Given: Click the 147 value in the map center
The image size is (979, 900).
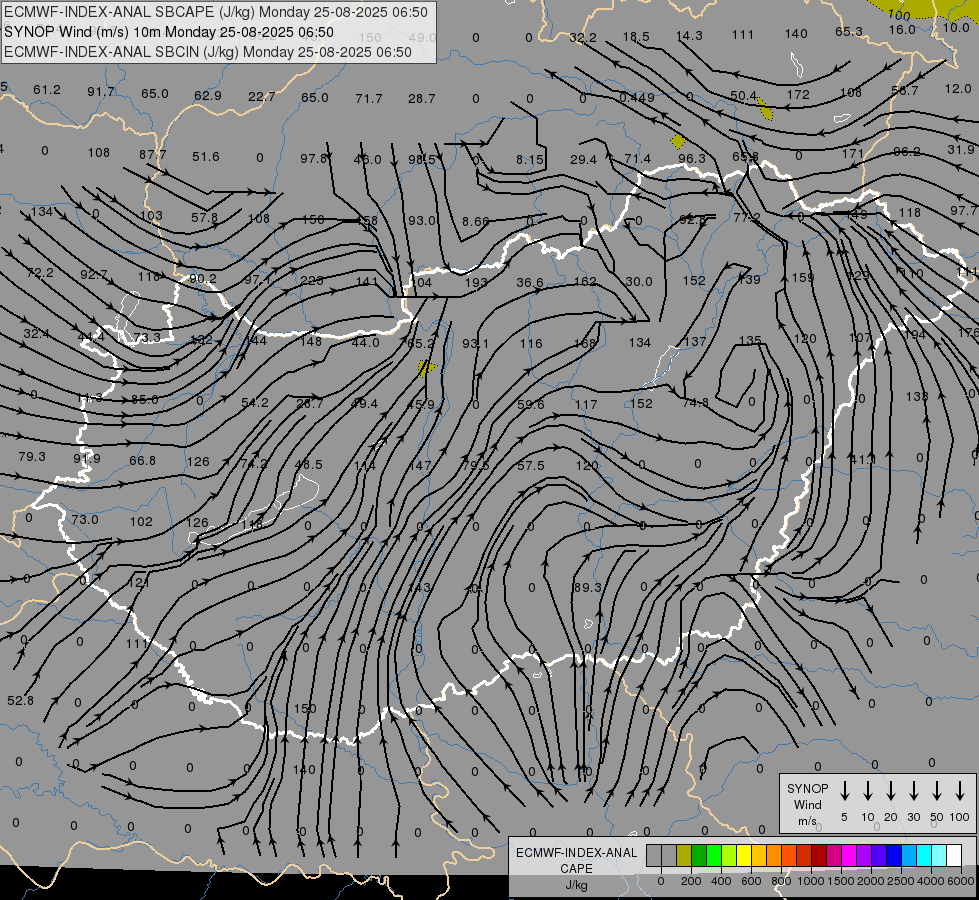Looking at the screenshot, I should [420, 465].
